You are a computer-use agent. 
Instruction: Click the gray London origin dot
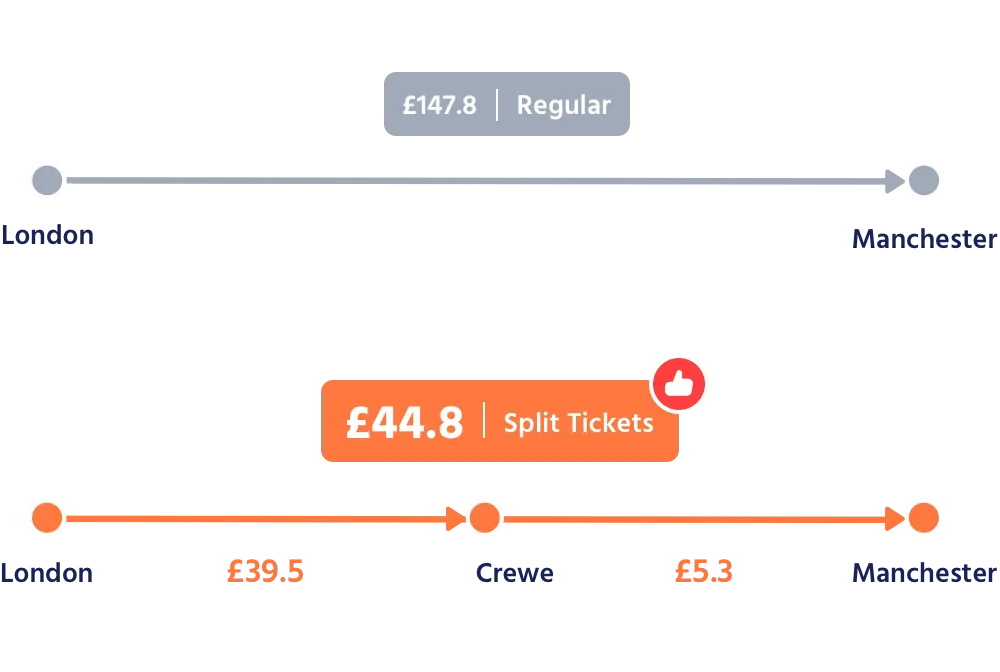47,181
